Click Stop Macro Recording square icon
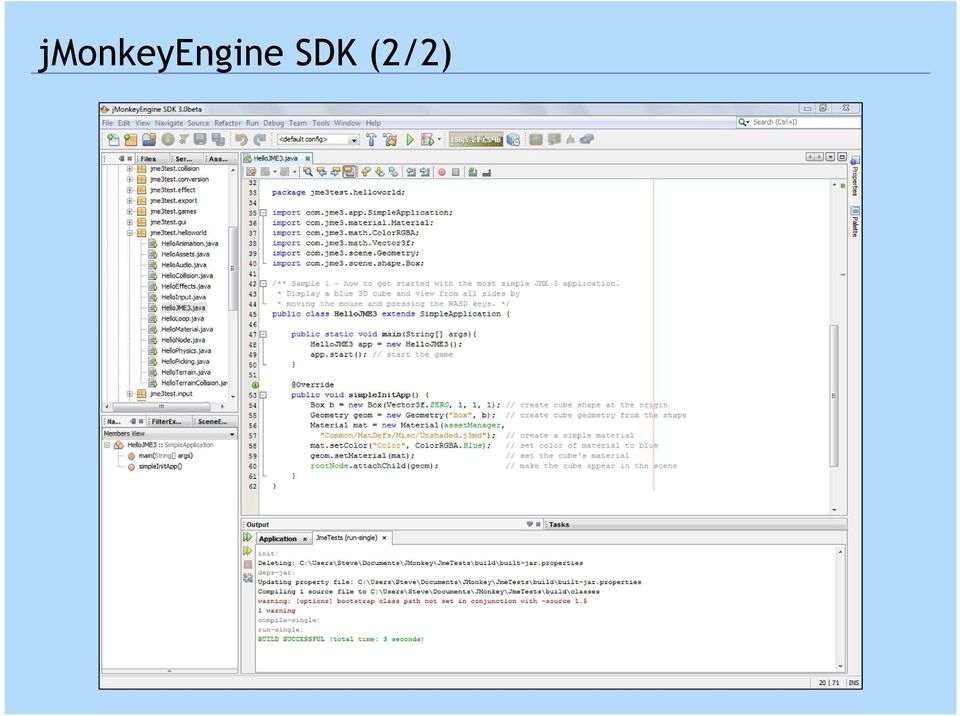960x716 pixels. [456, 172]
